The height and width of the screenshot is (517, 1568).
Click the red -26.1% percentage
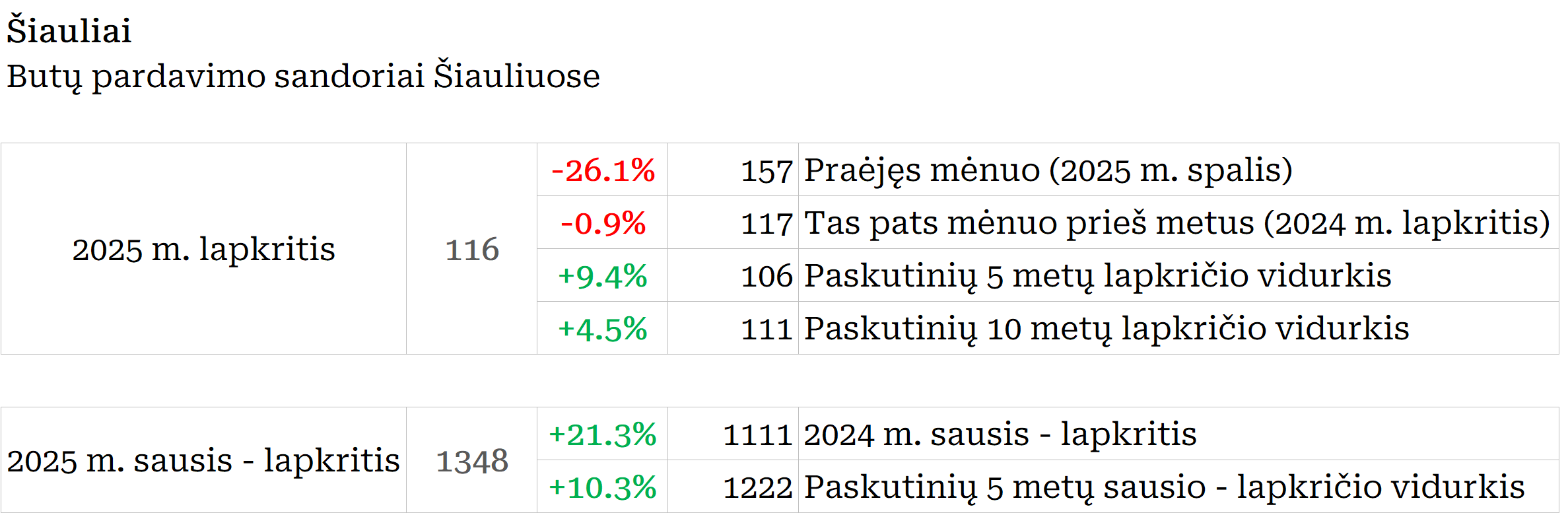click(x=603, y=170)
